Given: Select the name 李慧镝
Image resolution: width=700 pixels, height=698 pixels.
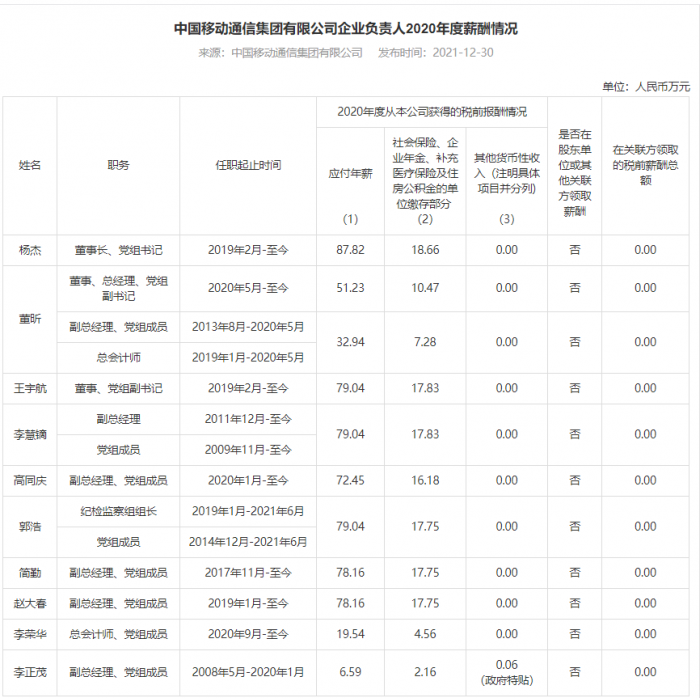Looking at the screenshot, I should coord(30,434).
